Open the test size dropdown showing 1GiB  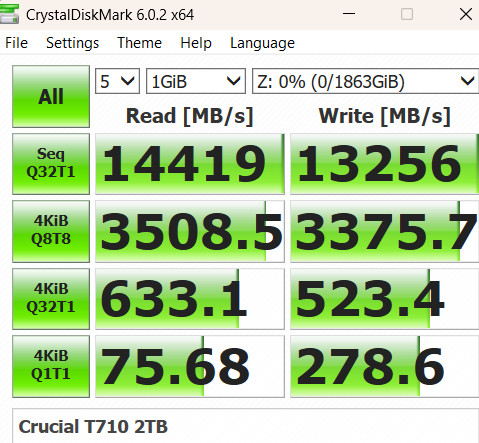(x=196, y=81)
